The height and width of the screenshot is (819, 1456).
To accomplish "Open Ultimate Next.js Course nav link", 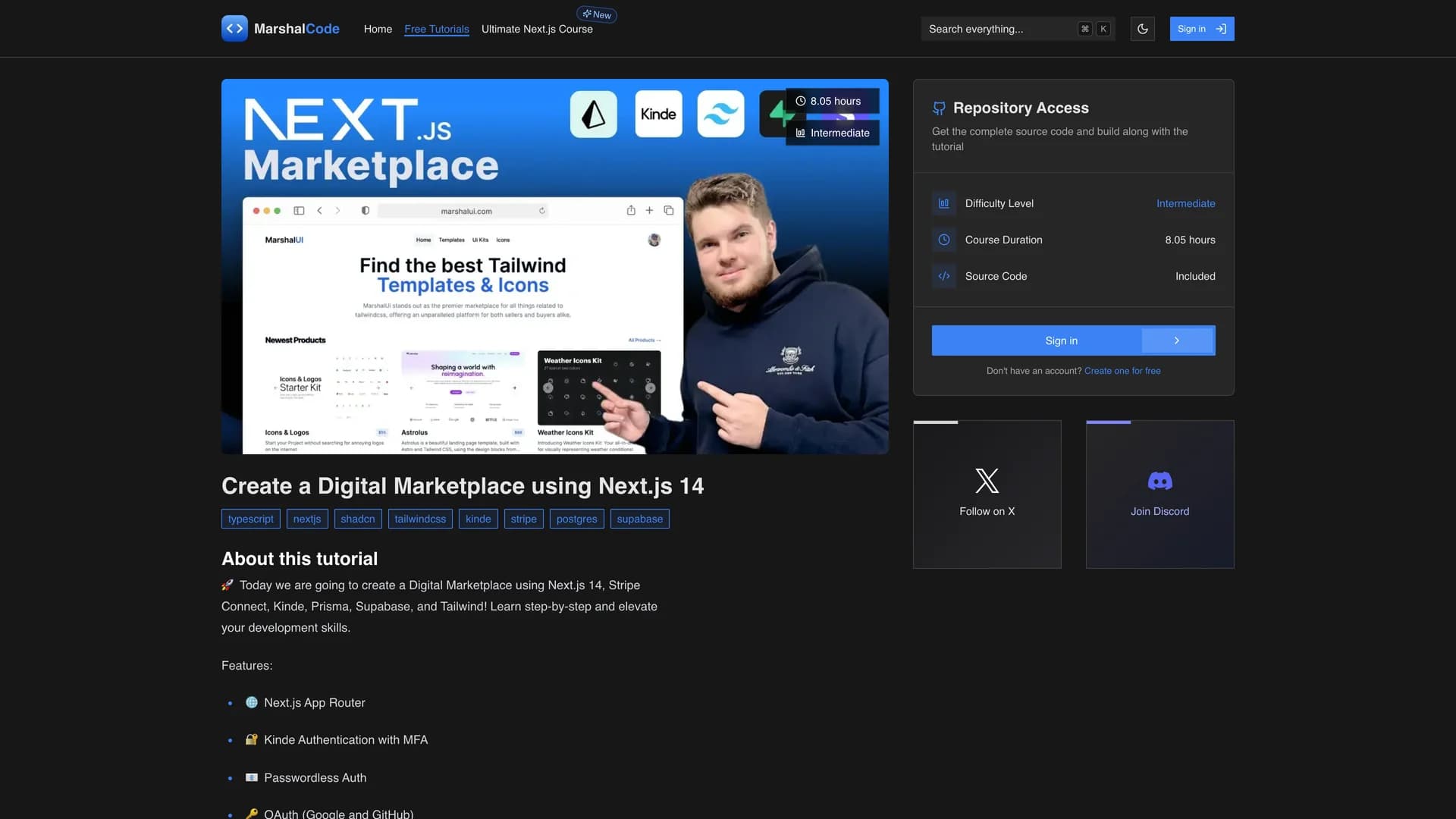I will (537, 29).
